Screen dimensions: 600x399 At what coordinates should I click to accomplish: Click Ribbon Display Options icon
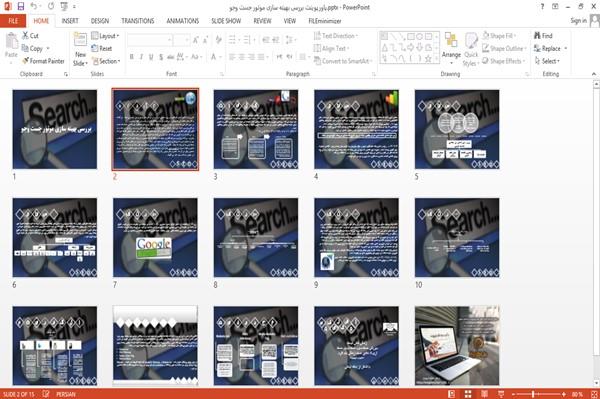[x=555, y=7]
